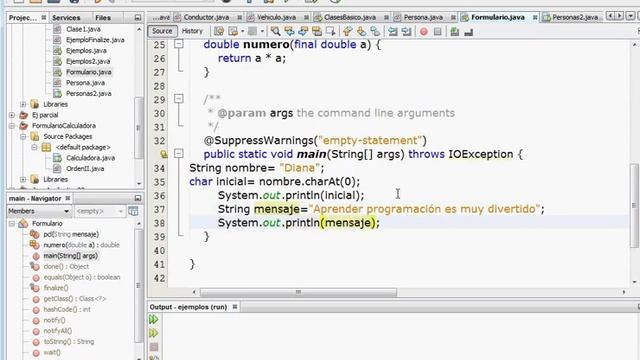Screen dimensions: 640x360
Task: Click Next Bookmark icon
Action: [x=361, y=31]
